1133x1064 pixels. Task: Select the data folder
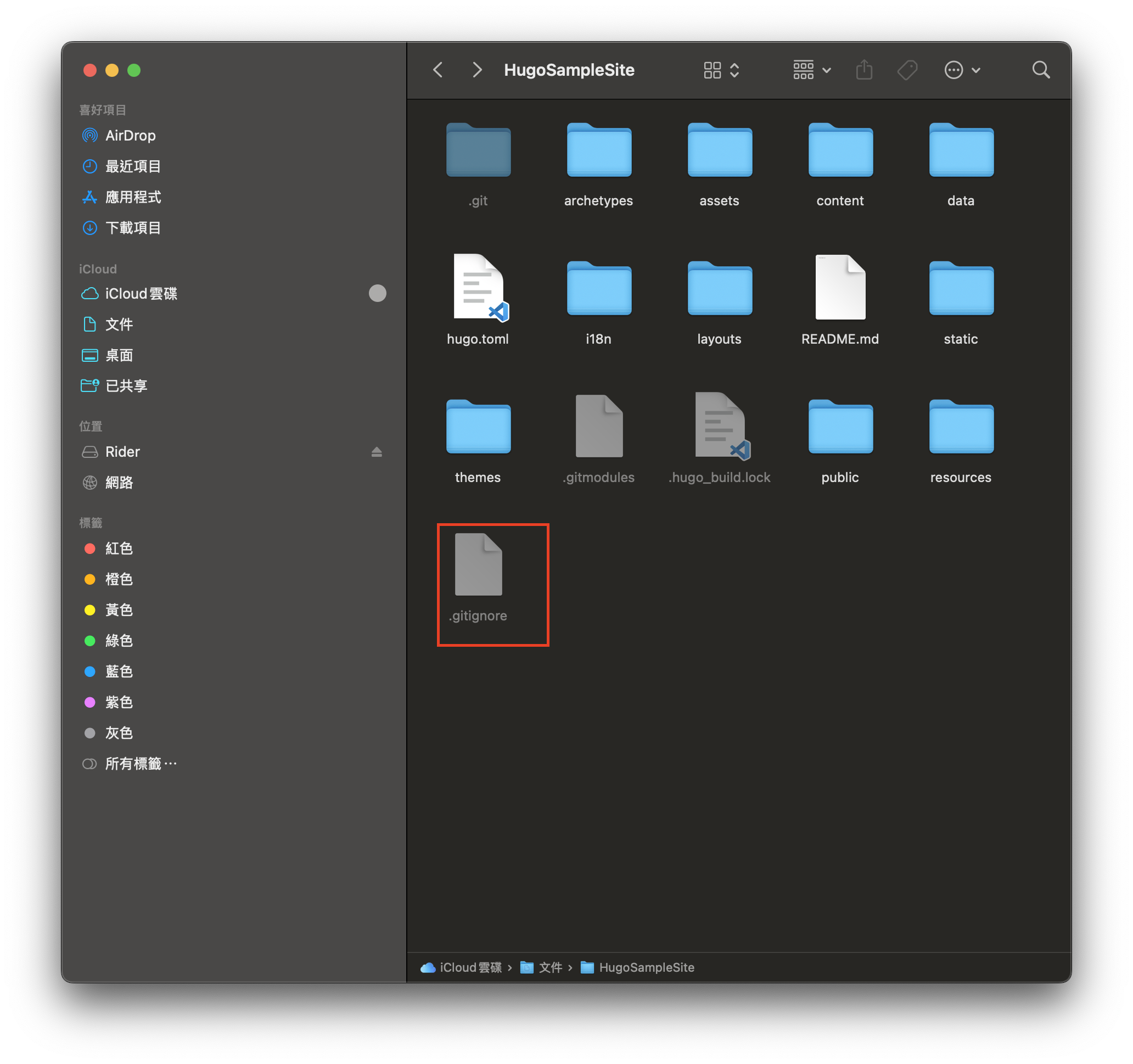click(x=961, y=165)
